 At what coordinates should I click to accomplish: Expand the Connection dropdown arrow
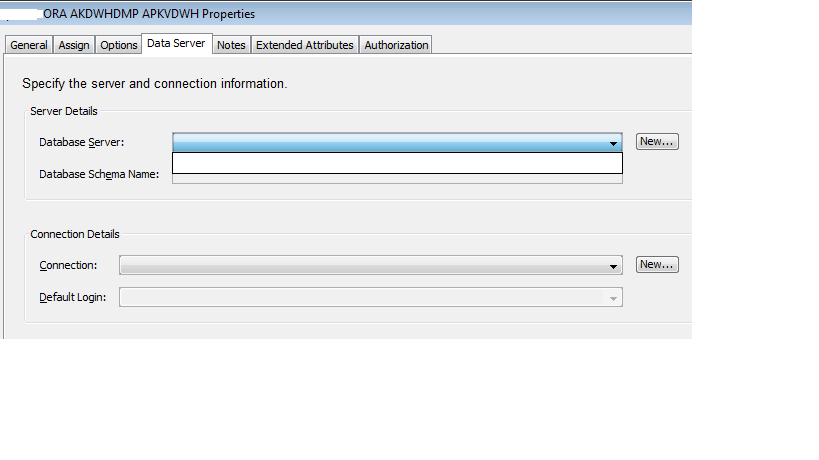(613, 266)
